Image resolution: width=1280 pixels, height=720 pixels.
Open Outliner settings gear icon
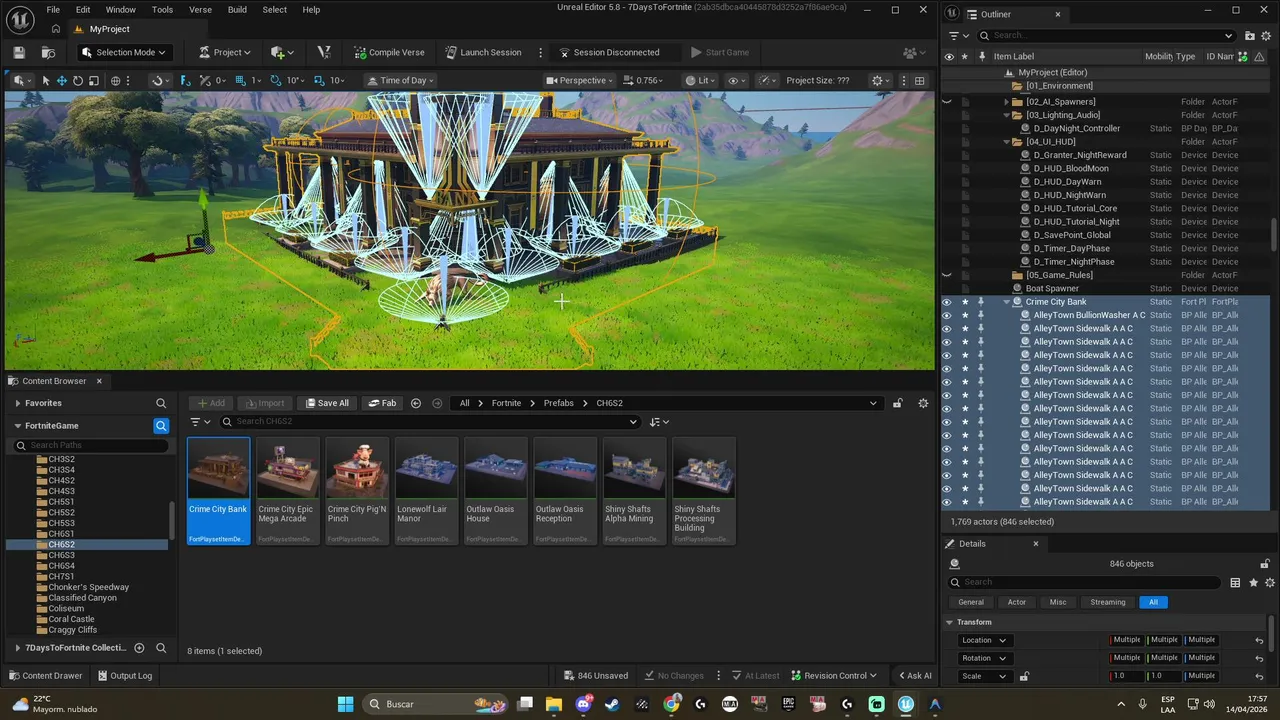point(1267,36)
